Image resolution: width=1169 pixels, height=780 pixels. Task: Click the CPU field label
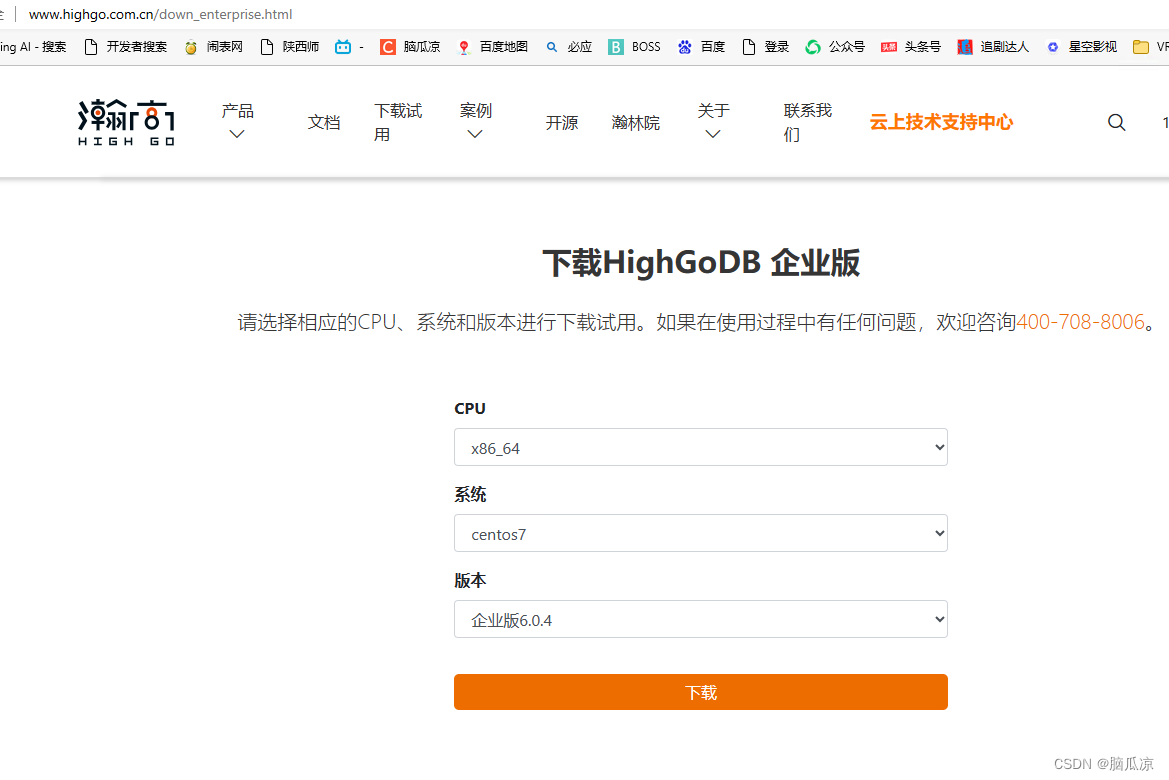[x=470, y=409]
